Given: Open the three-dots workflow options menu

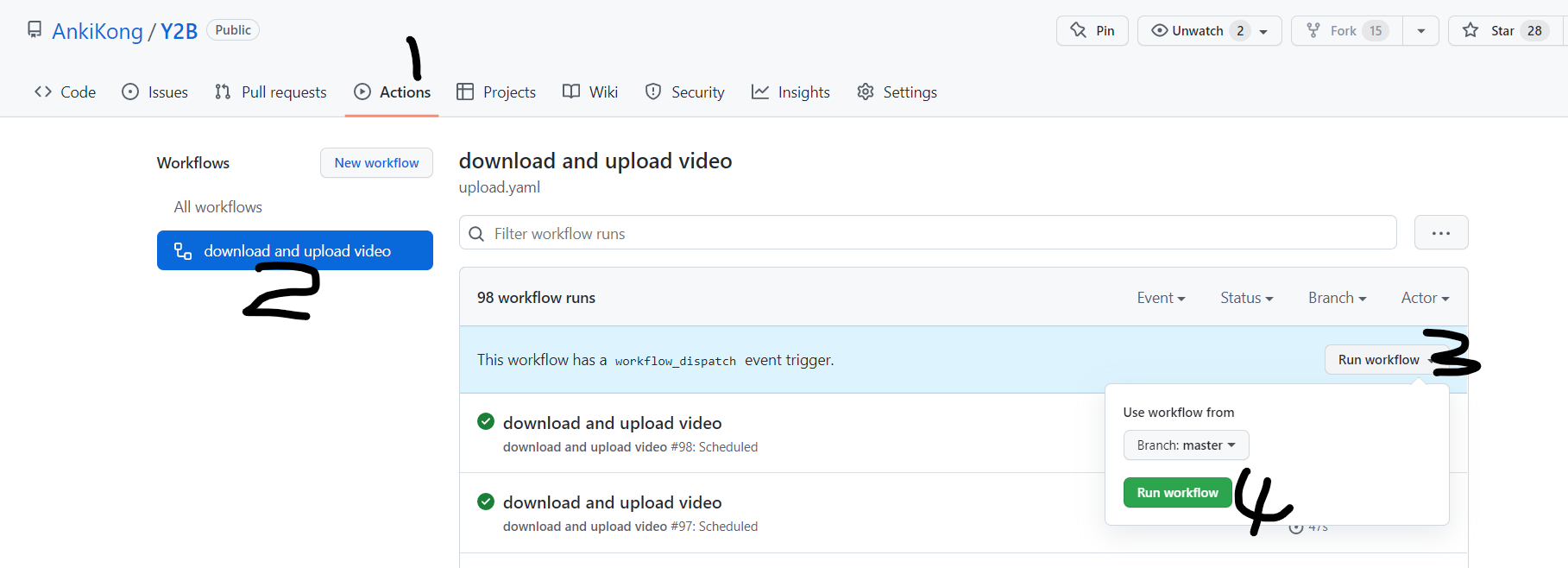Looking at the screenshot, I should point(1441,232).
